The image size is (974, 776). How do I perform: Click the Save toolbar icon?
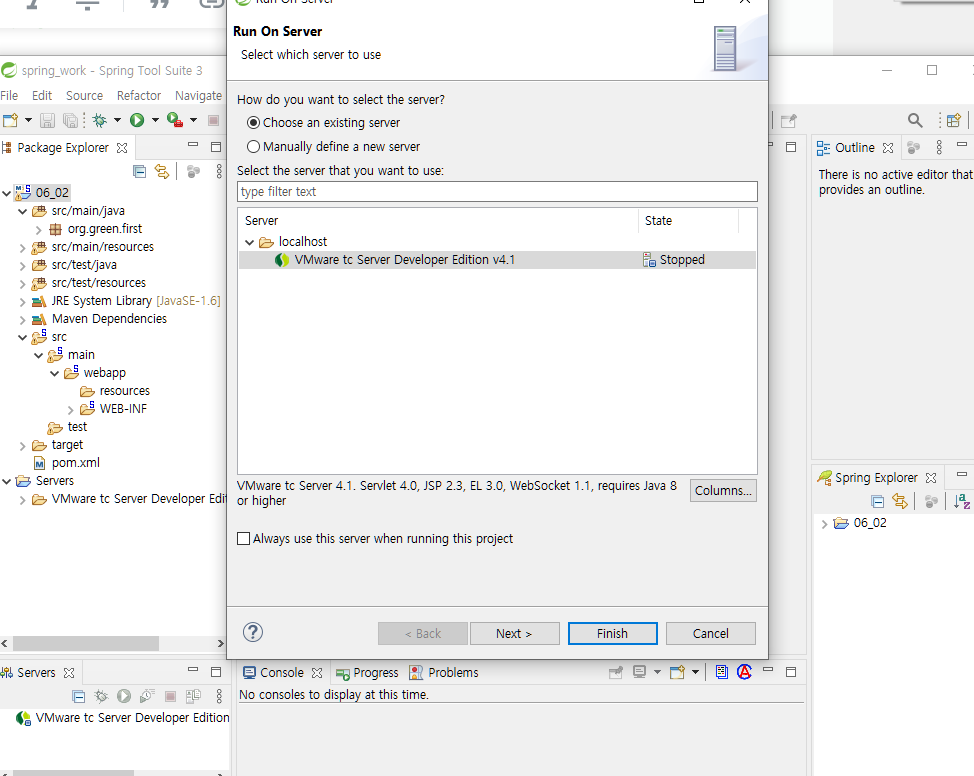pyautogui.click(x=47, y=120)
